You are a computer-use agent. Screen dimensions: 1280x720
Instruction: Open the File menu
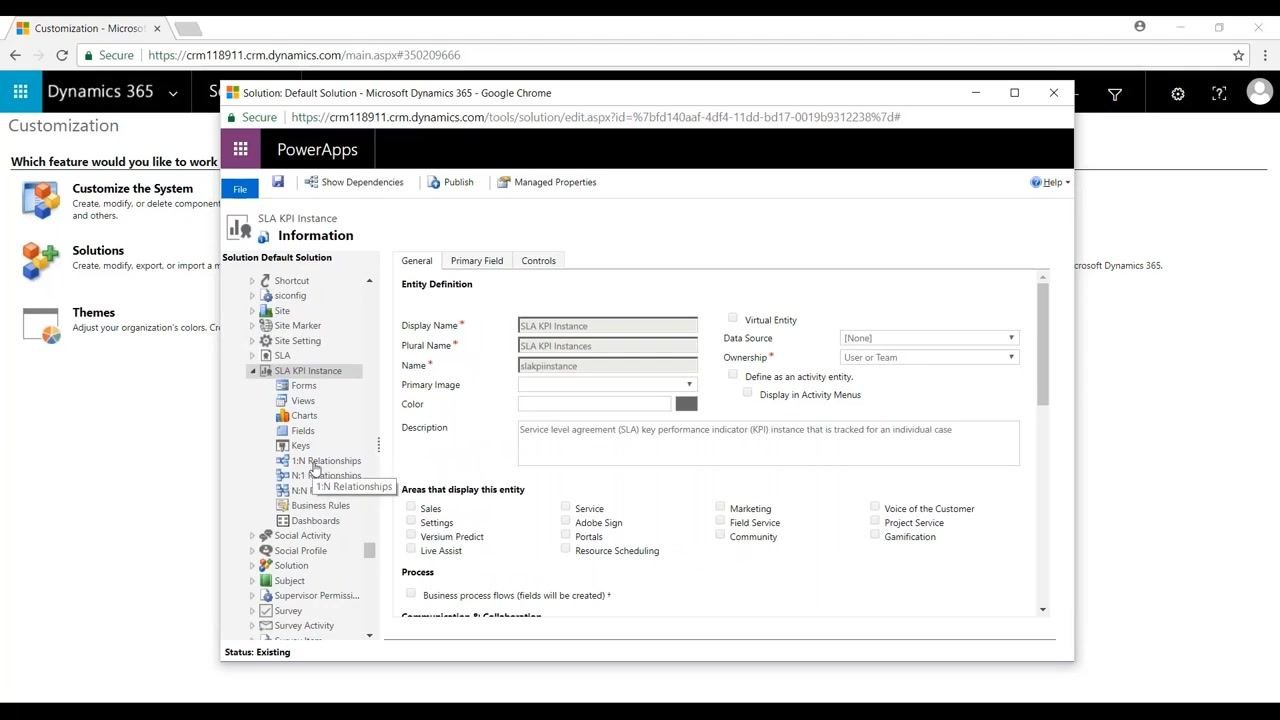coord(240,189)
